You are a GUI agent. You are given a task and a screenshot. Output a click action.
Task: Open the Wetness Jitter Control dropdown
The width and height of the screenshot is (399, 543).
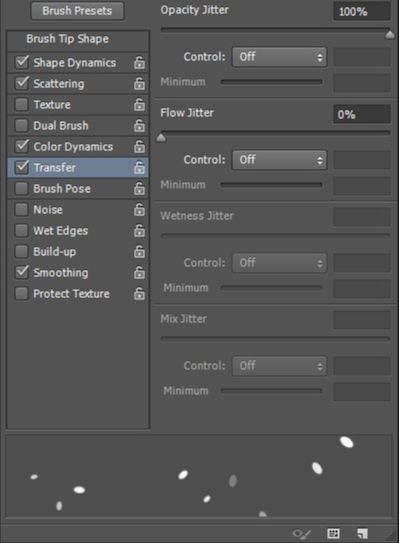[x=279, y=262]
